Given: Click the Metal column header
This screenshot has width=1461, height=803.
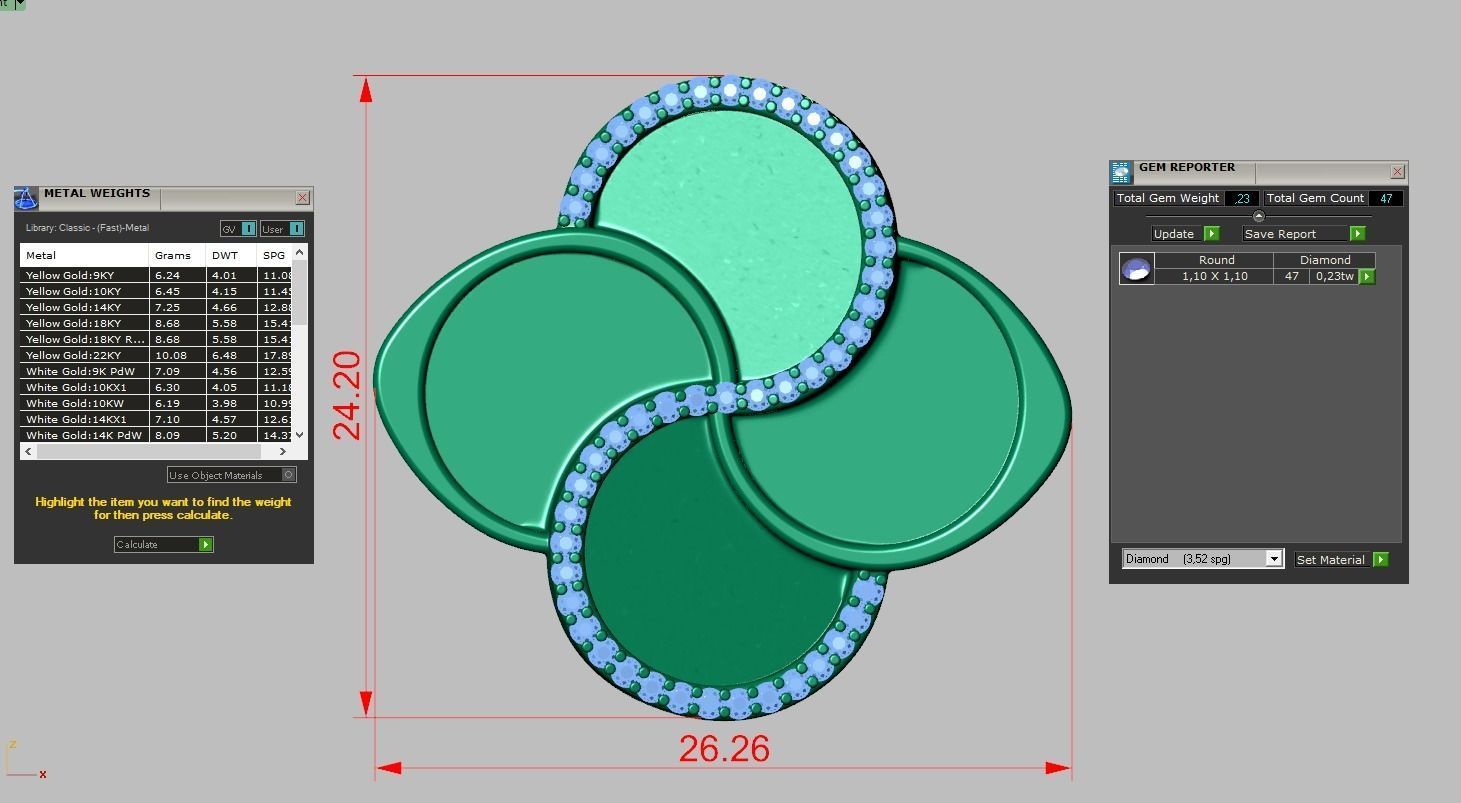Looking at the screenshot, I should coord(84,255).
